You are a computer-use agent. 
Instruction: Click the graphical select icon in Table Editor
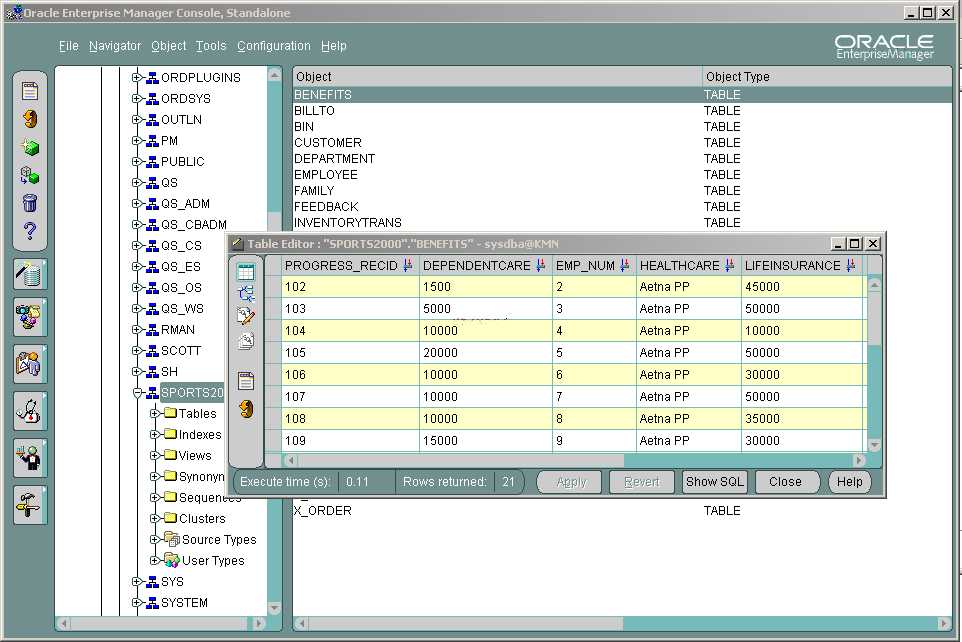[x=245, y=294]
